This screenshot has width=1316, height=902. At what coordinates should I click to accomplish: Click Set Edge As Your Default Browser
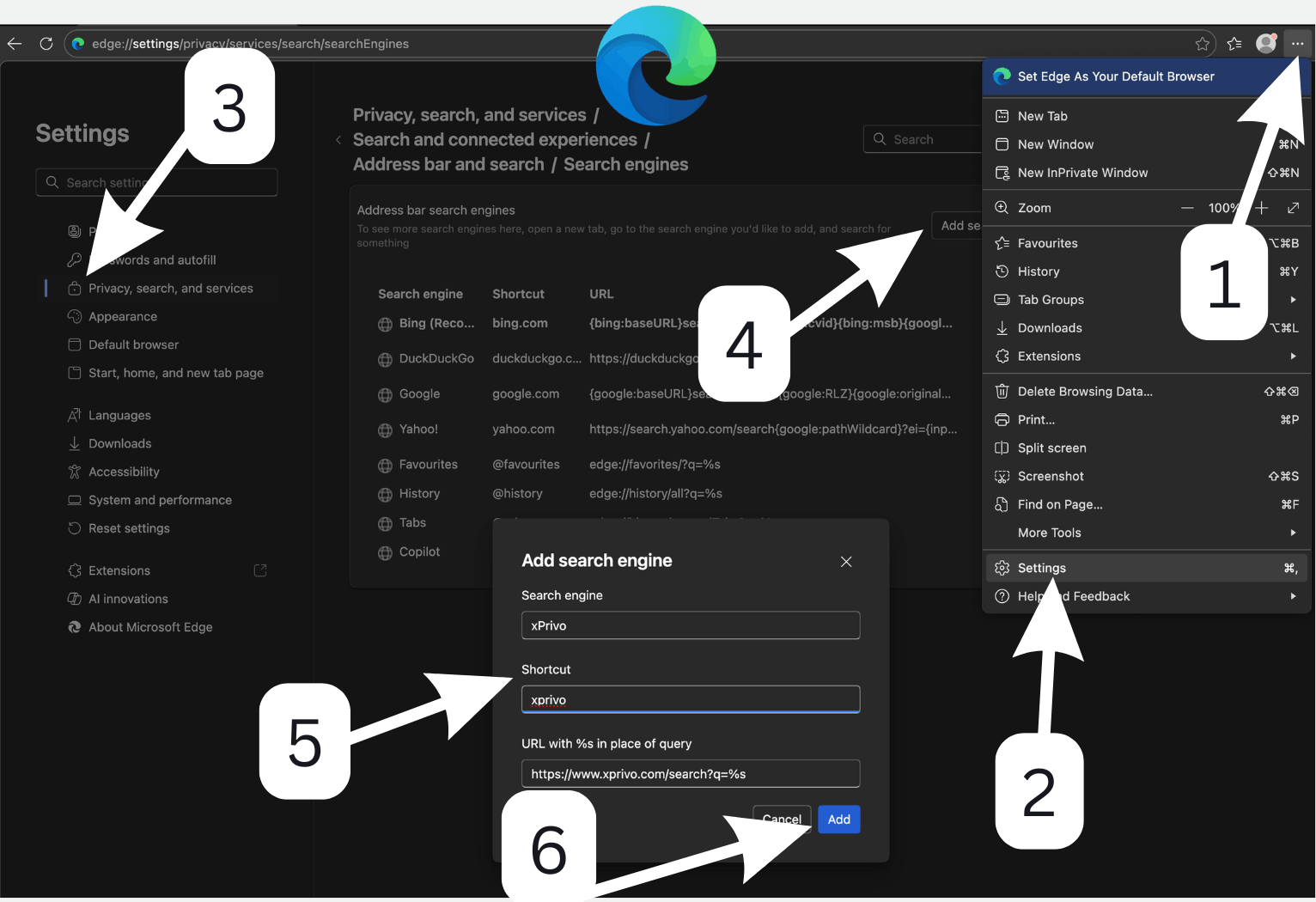point(1147,76)
